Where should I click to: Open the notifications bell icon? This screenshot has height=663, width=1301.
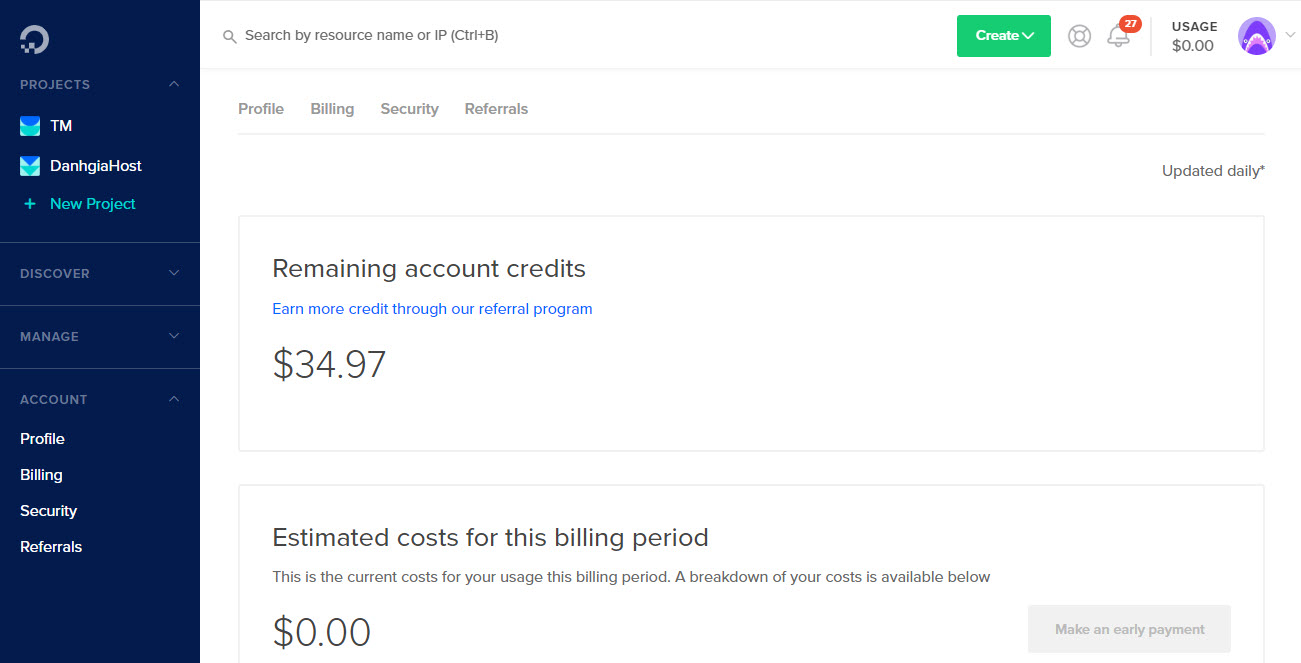1118,36
